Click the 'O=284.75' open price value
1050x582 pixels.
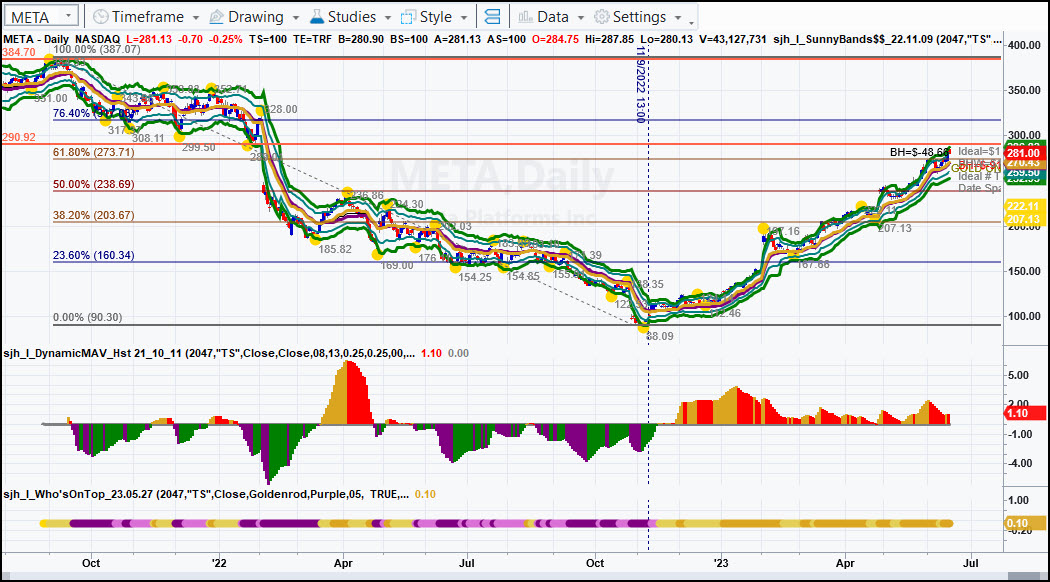click(x=555, y=40)
